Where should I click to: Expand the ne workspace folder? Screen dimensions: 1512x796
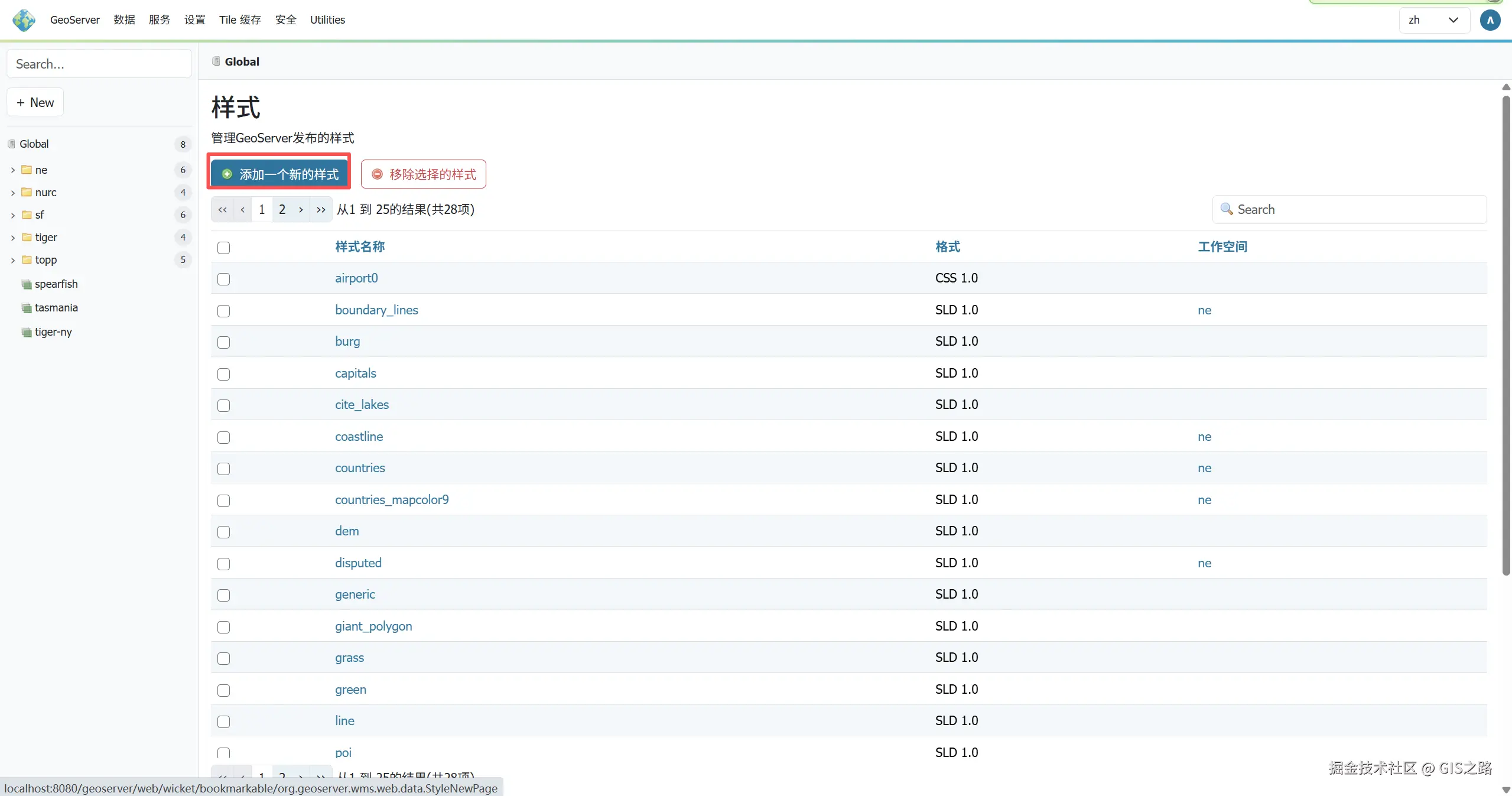coord(13,170)
